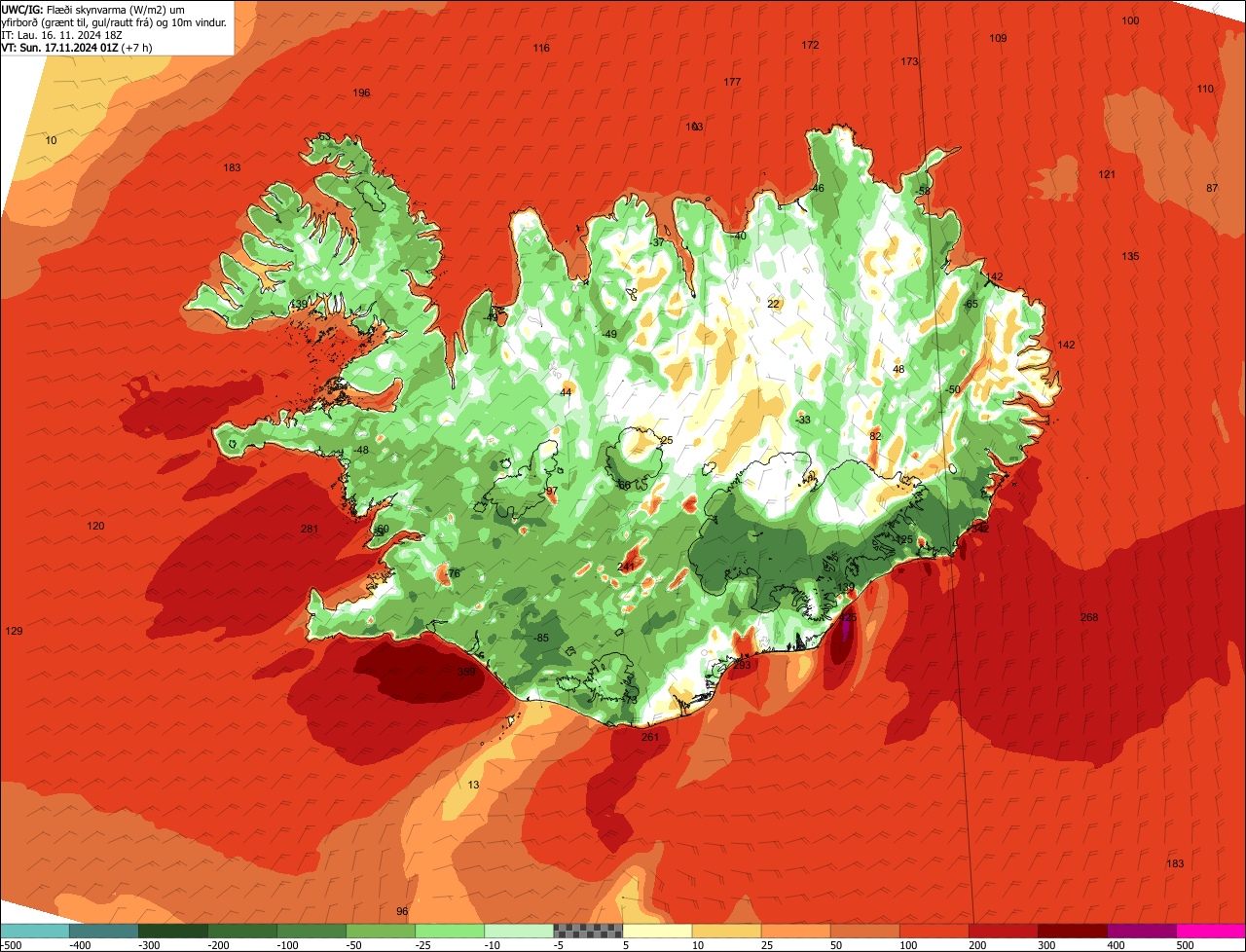Click the map value 268 southeast of Iceland
The image size is (1246, 952).
[x=1089, y=618]
